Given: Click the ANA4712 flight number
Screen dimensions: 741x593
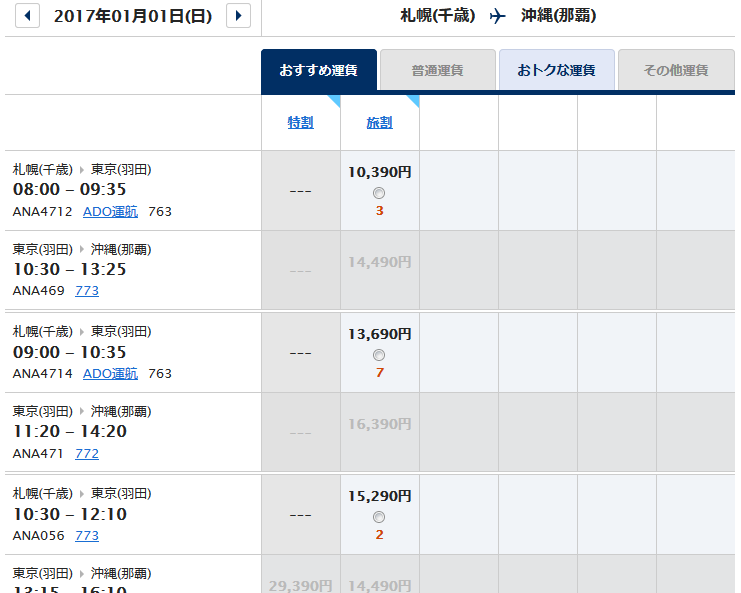Looking at the screenshot, I should coord(43,211).
